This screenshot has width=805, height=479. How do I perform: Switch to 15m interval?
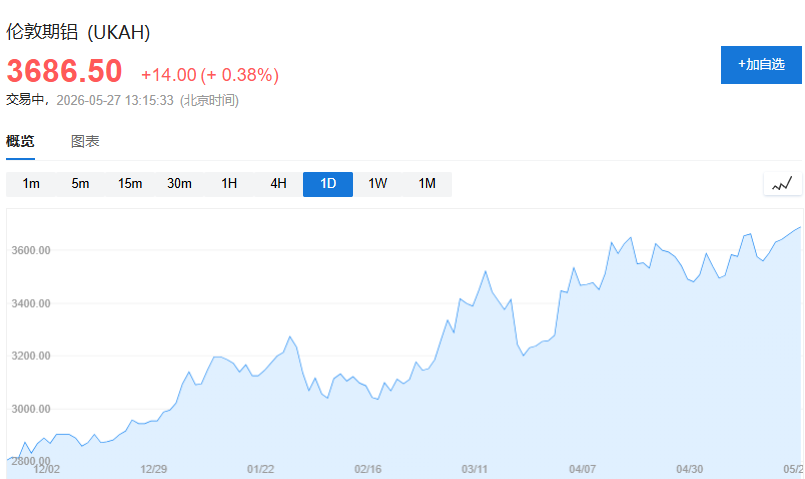130,184
